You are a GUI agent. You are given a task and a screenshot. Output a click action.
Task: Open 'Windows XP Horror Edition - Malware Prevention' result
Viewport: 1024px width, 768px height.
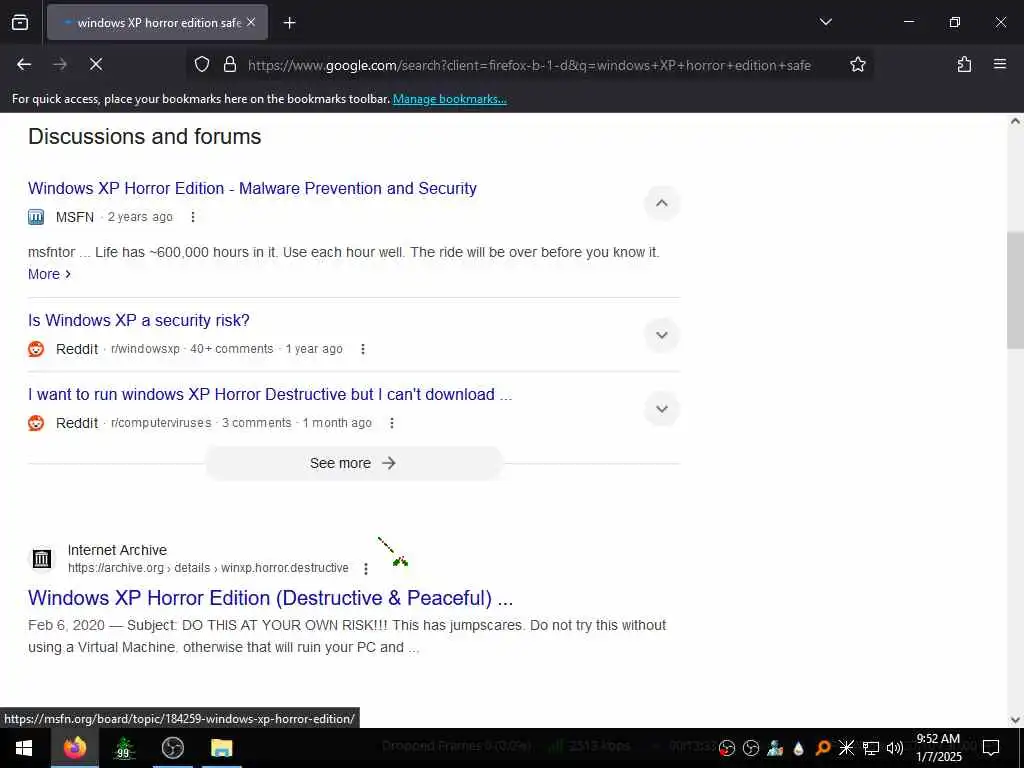pyautogui.click(x=252, y=188)
